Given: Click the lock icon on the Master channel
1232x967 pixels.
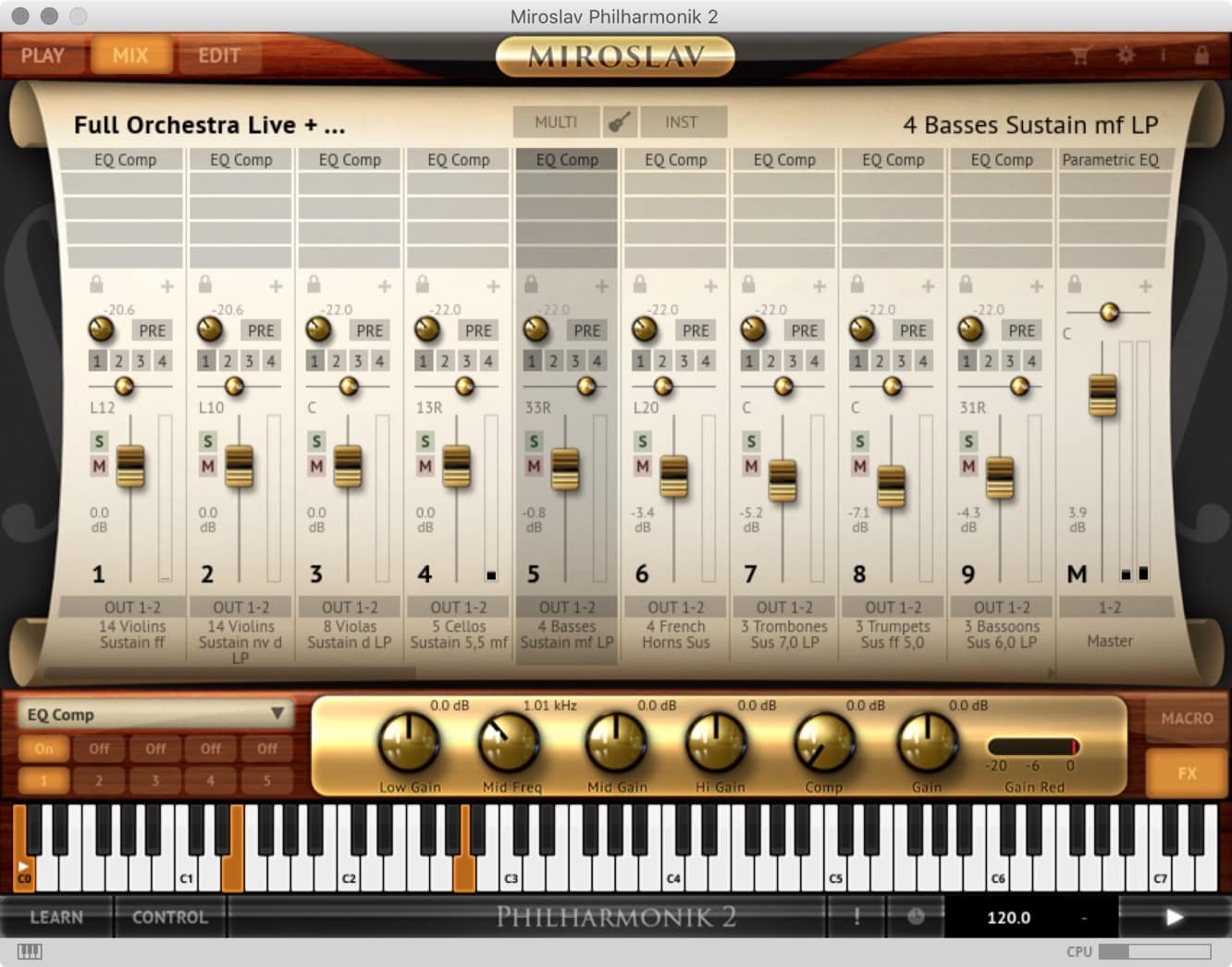Looking at the screenshot, I should pos(1074,284).
